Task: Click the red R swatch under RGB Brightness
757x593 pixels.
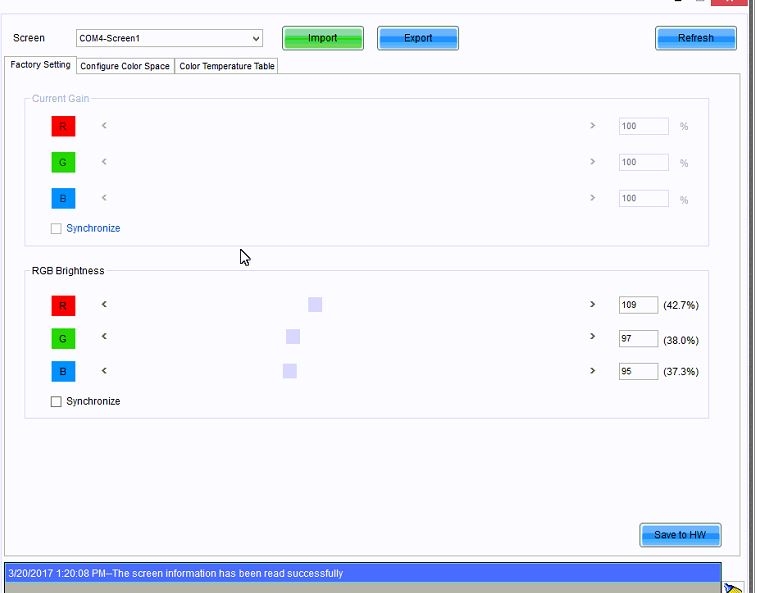Action: 63,305
